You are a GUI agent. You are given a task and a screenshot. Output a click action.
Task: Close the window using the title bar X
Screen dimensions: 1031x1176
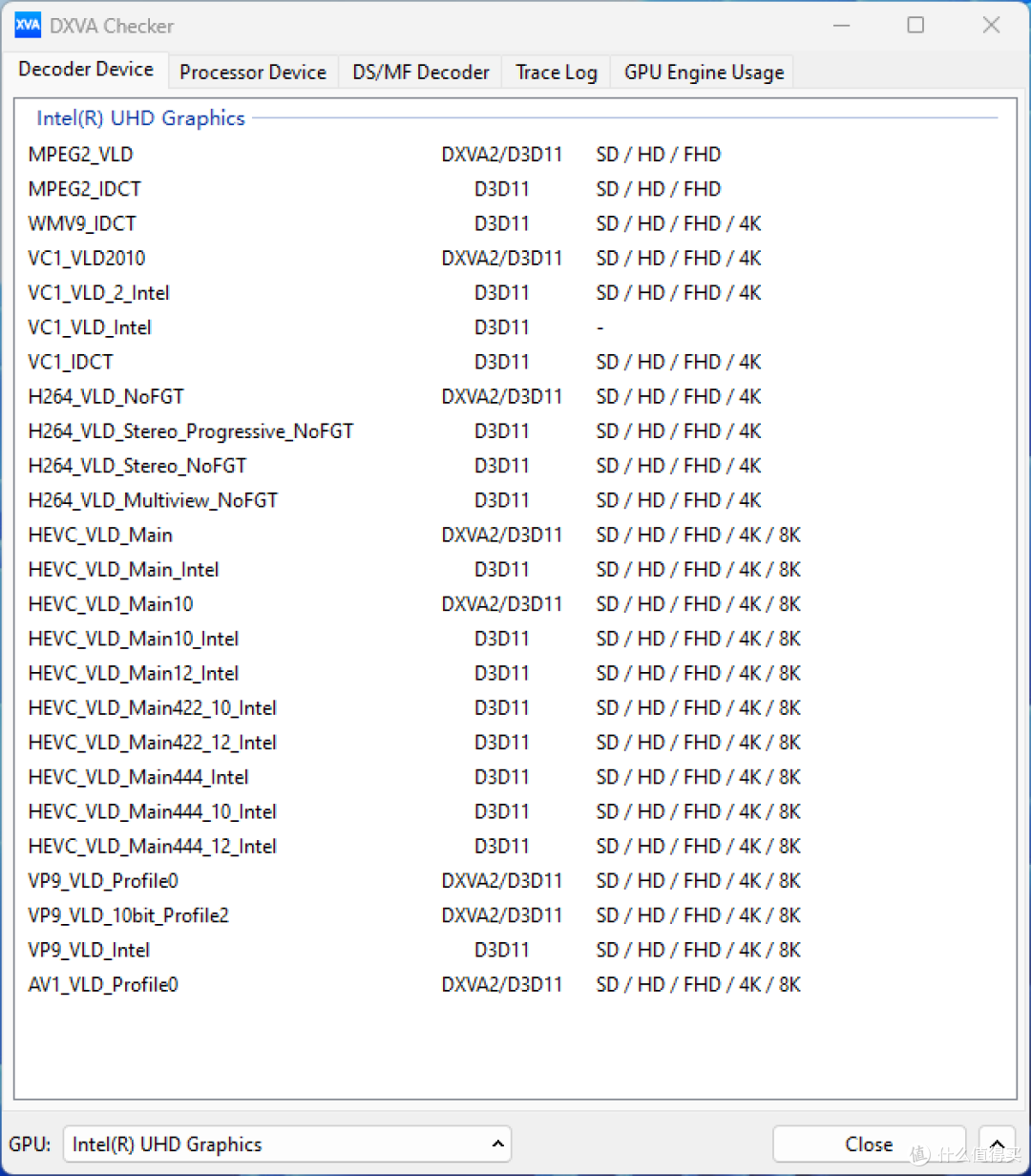[x=991, y=26]
